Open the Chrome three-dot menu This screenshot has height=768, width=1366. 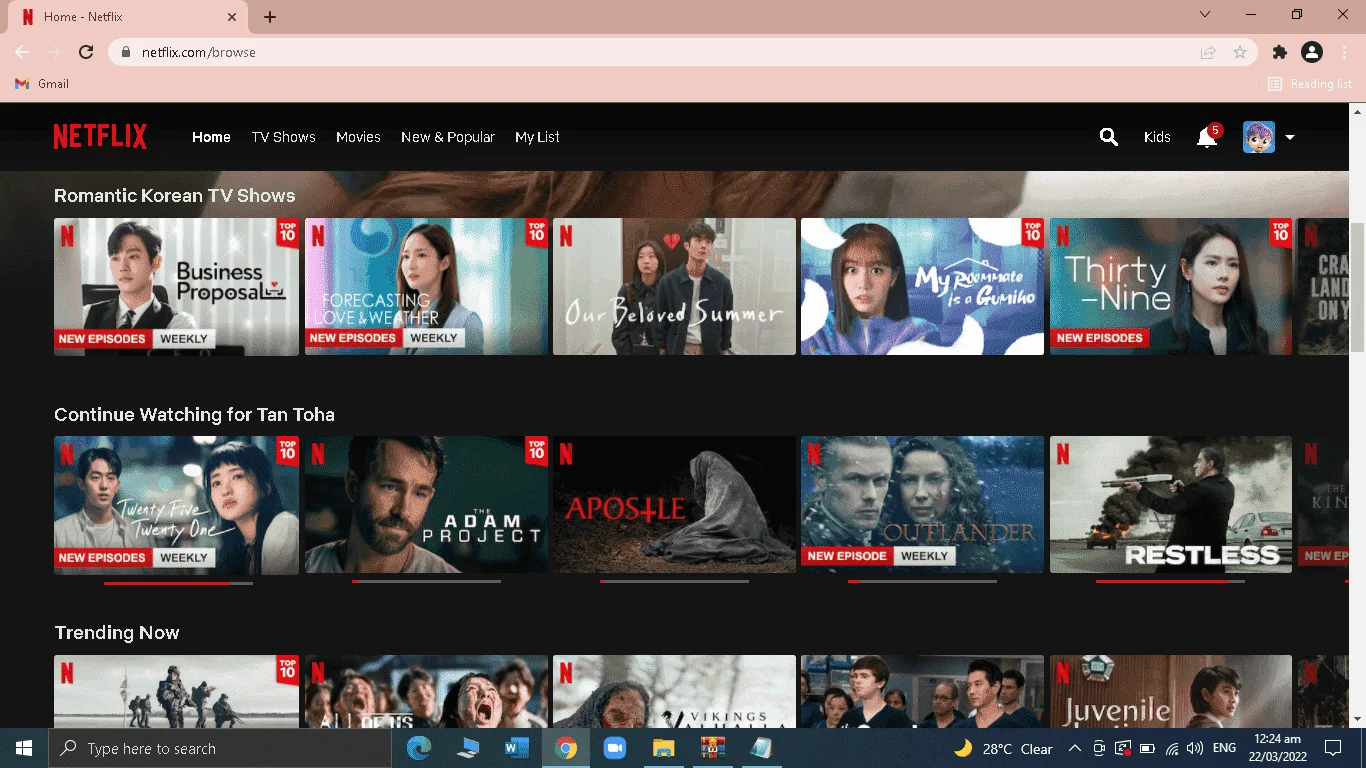point(1344,52)
